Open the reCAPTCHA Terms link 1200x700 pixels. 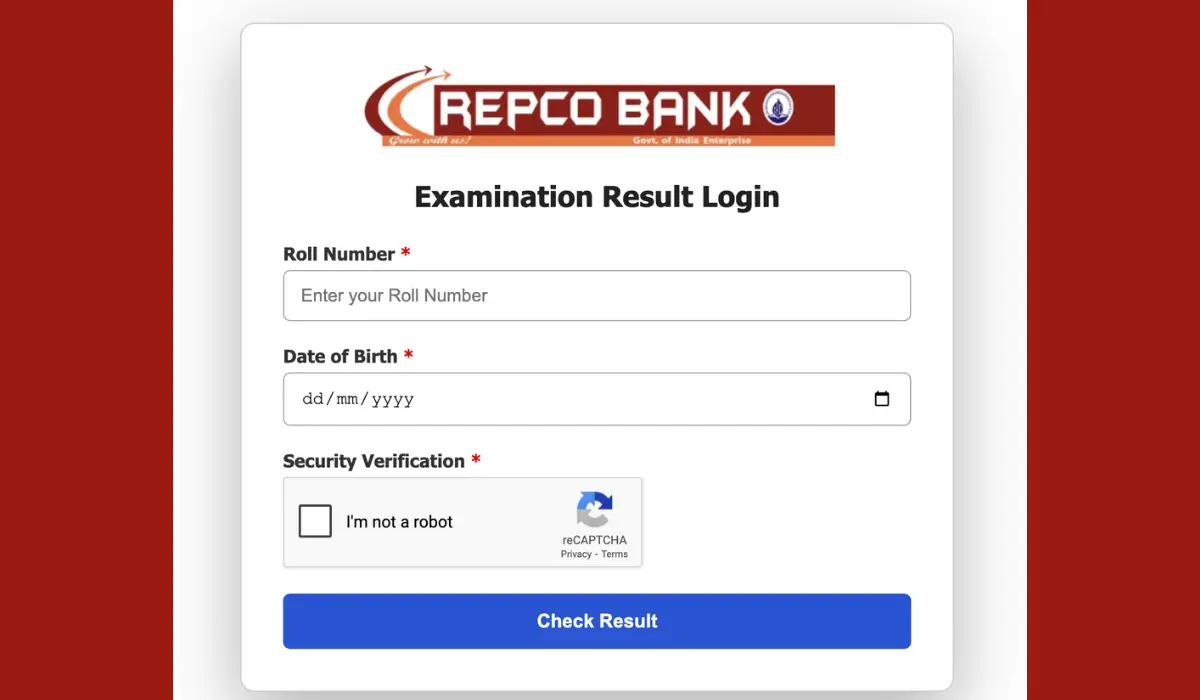point(617,553)
